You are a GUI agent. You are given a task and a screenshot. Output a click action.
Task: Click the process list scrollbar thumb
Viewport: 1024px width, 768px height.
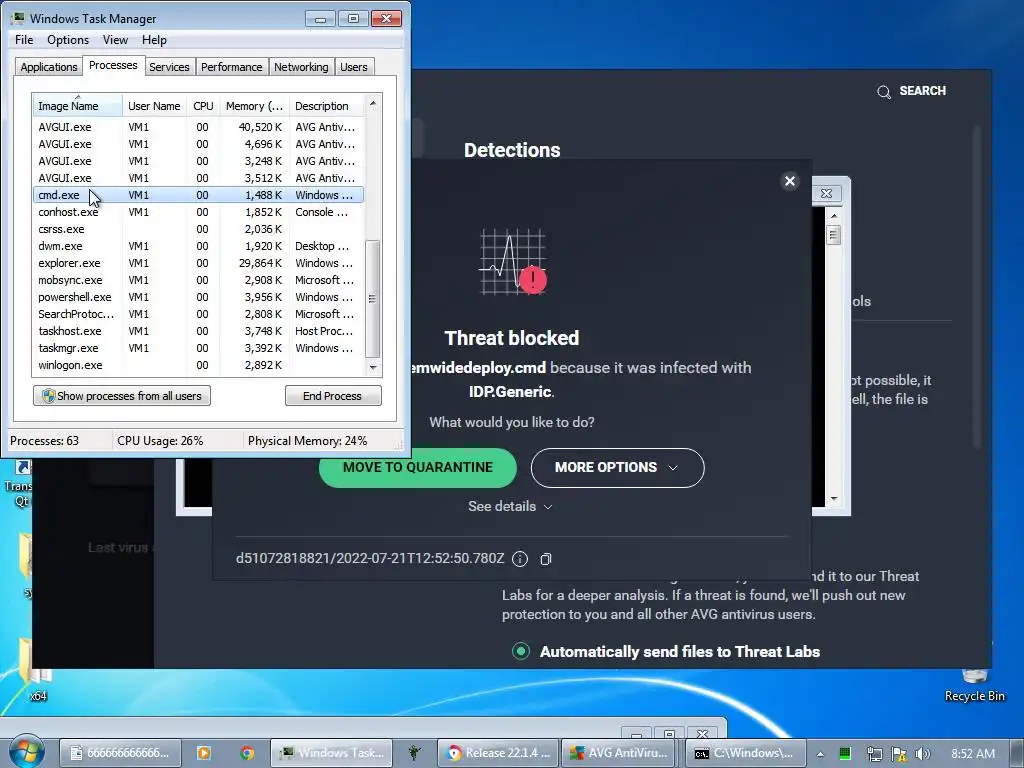(x=373, y=298)
